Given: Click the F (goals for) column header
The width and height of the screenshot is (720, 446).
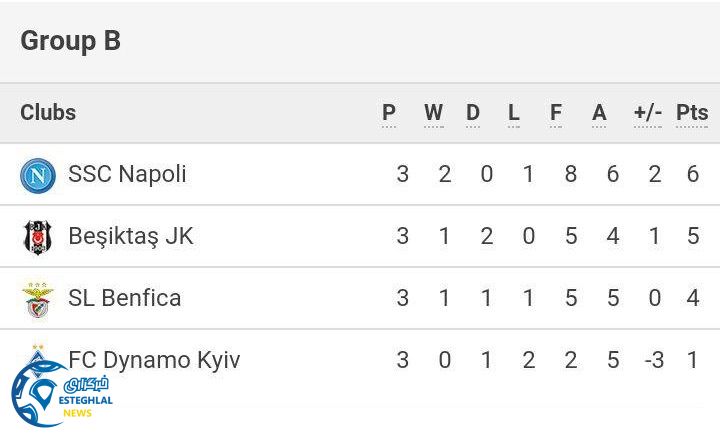Looking at the screenshot, I should click(556, 113).
